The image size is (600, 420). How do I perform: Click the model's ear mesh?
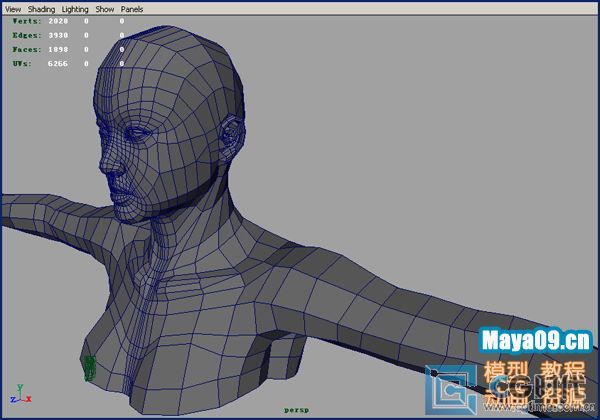pyautogui.click(x=231, y=138)
